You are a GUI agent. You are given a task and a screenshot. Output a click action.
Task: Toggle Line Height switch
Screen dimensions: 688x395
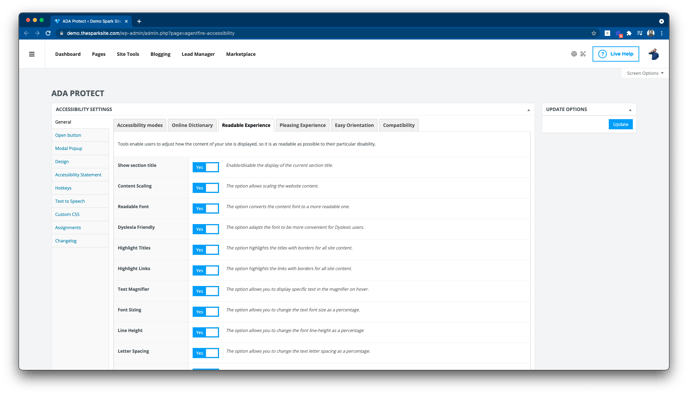[x=205, y=332]
